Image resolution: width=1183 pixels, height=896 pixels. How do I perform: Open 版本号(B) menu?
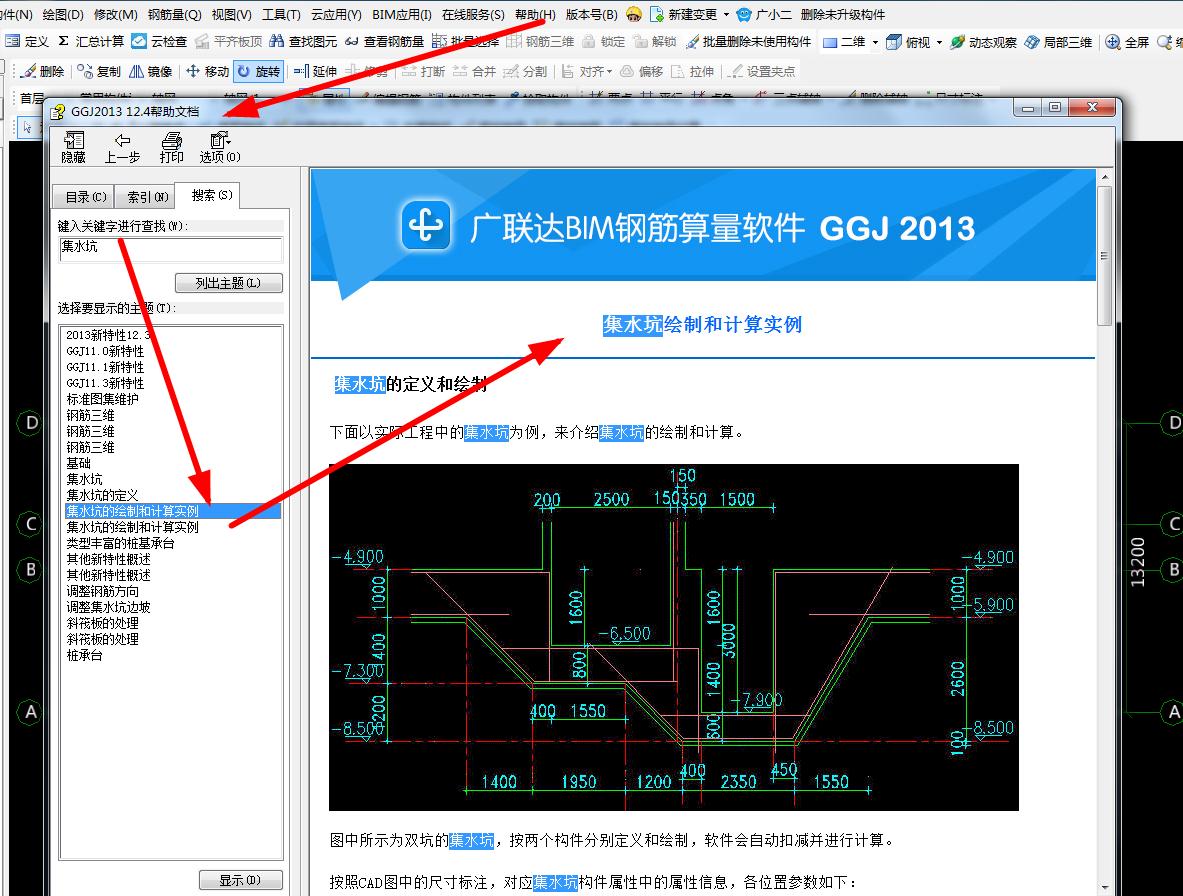(592, 14)
